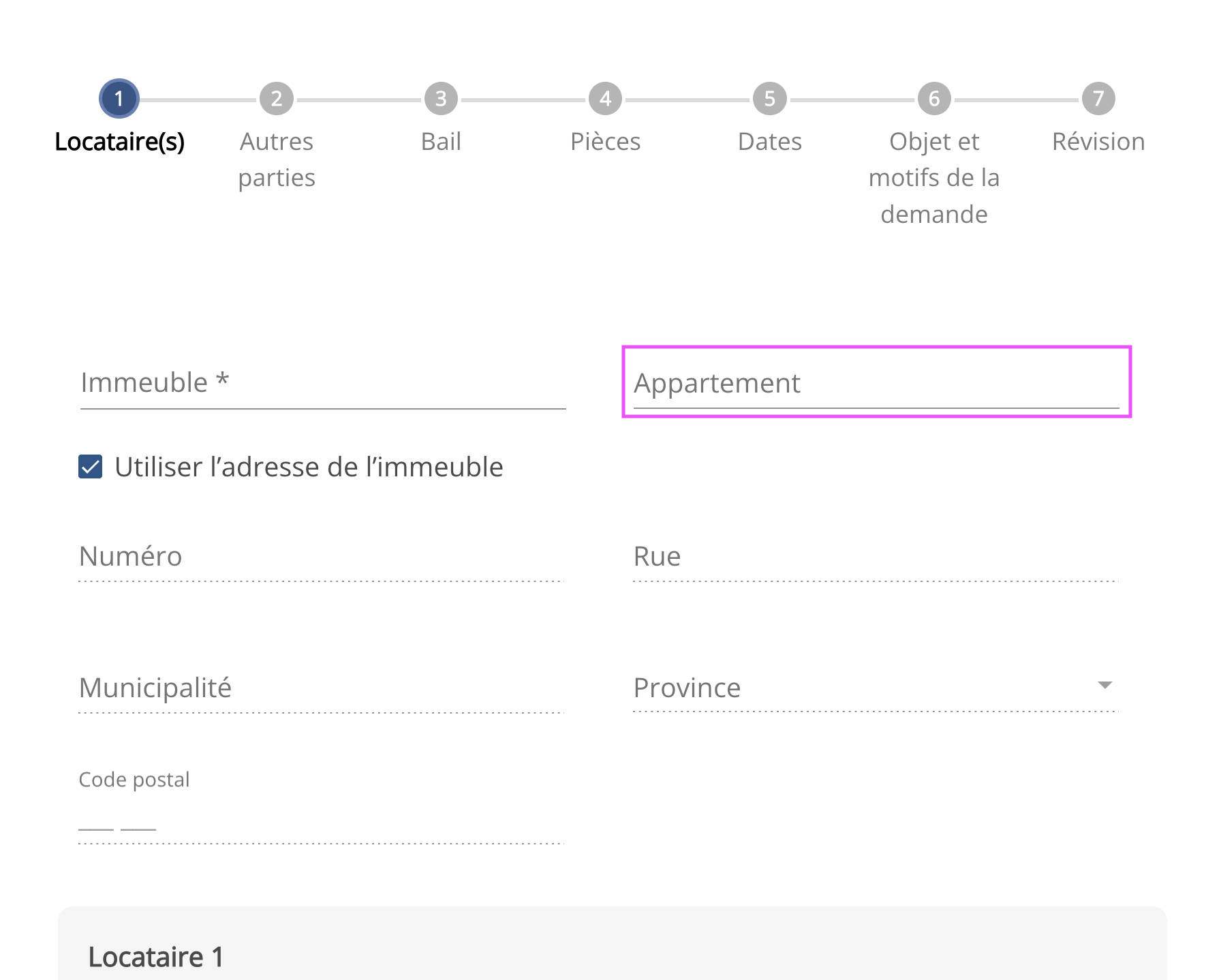Click the step 1 circle icon
This screenshot has width=1221, height=980.
pos(119,99)
